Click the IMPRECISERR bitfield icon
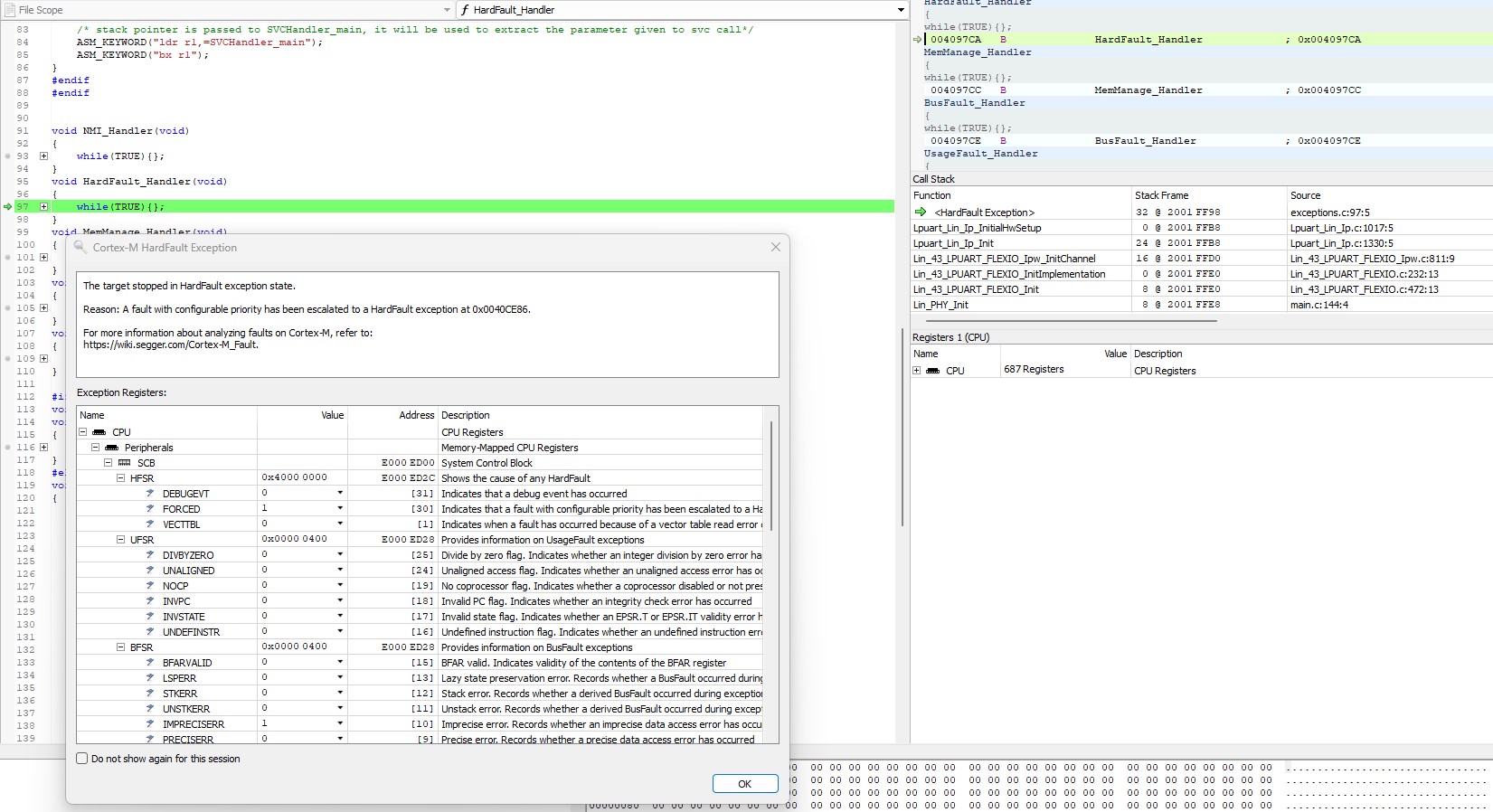 [x=150, y=724]
